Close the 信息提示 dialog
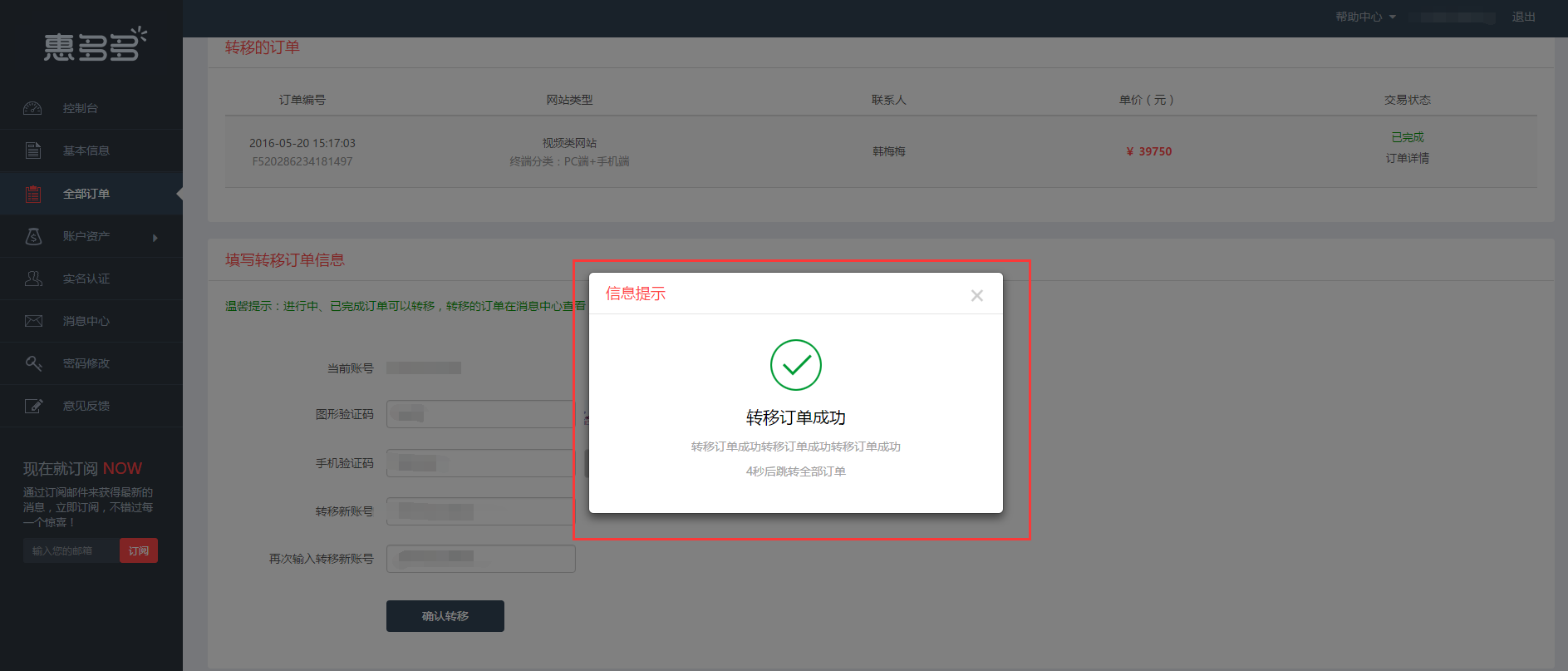This screenshot has height=671, width=1568. (976, 295)
